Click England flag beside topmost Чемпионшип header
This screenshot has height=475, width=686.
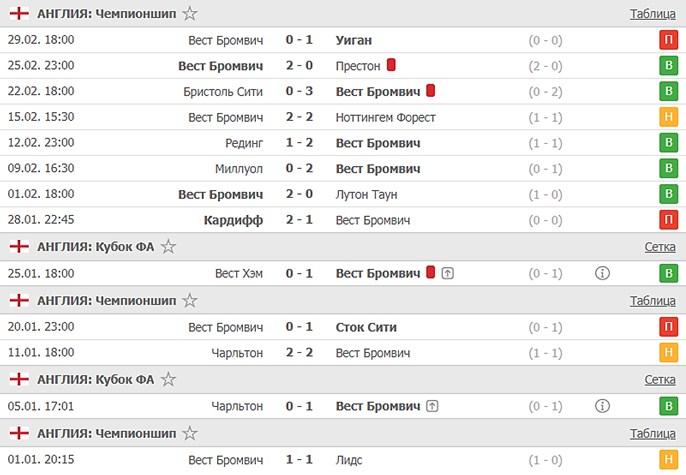pos(19,14)
